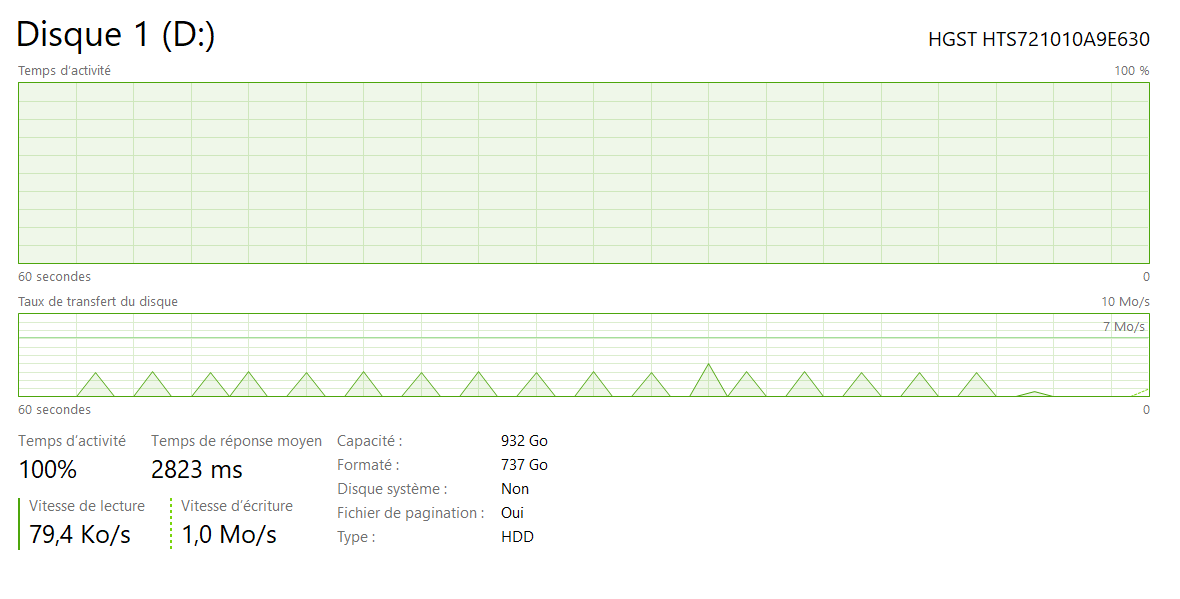Click inside the disk transfer rate graph
Image resolution: width=1180 pixels, height=599 pixels.
point(583,355)
